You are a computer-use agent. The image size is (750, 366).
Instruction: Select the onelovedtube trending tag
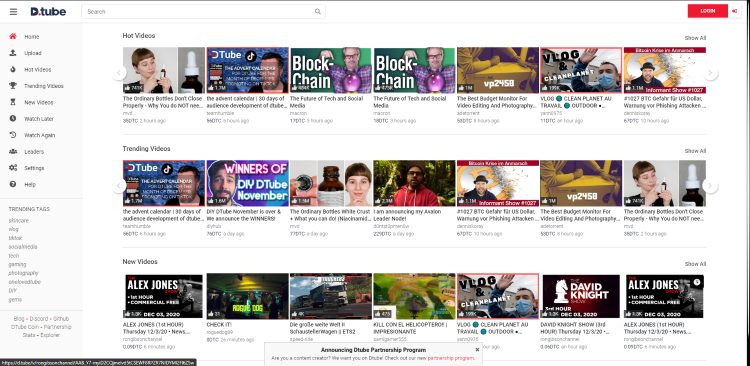(x=24, y=282)
